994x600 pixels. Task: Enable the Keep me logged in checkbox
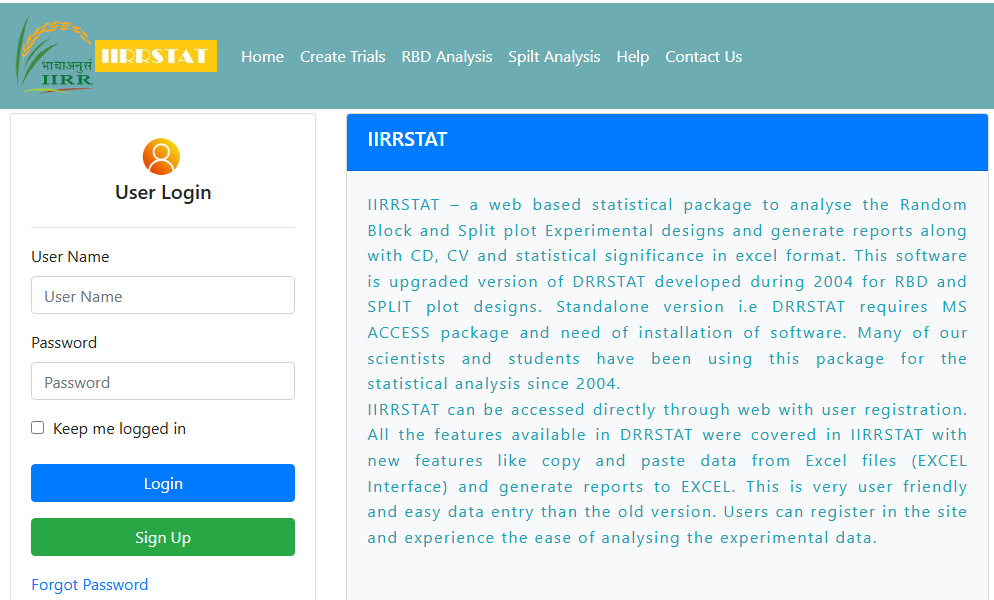point(38,428)
